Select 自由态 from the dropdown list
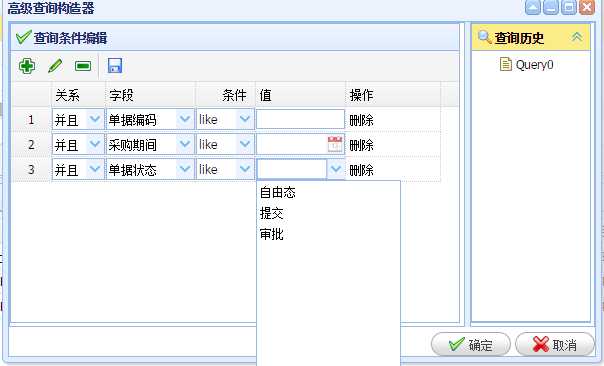604x366 pixels. 278,192
